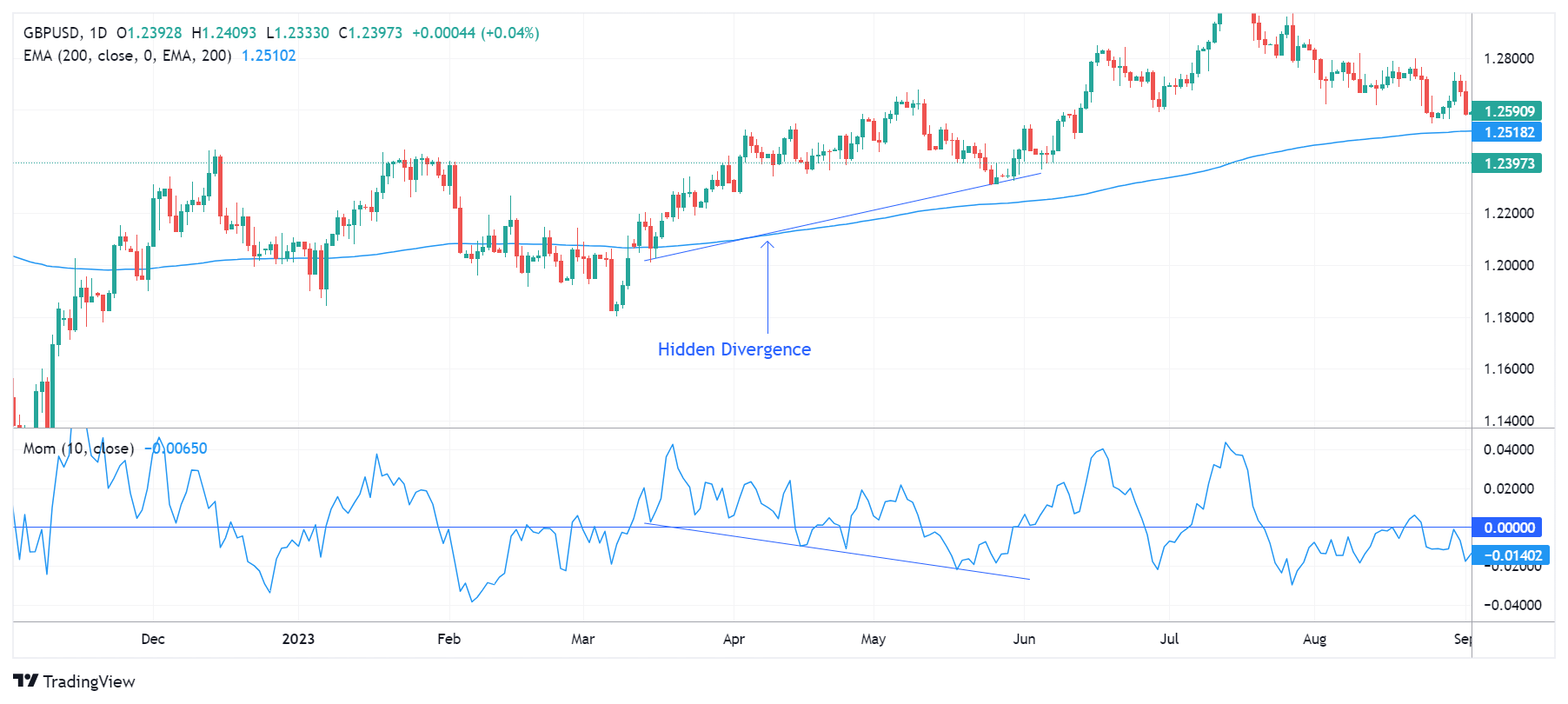Click the 1D timeframe label
1568x704 pixels.
tap(98, 33)
